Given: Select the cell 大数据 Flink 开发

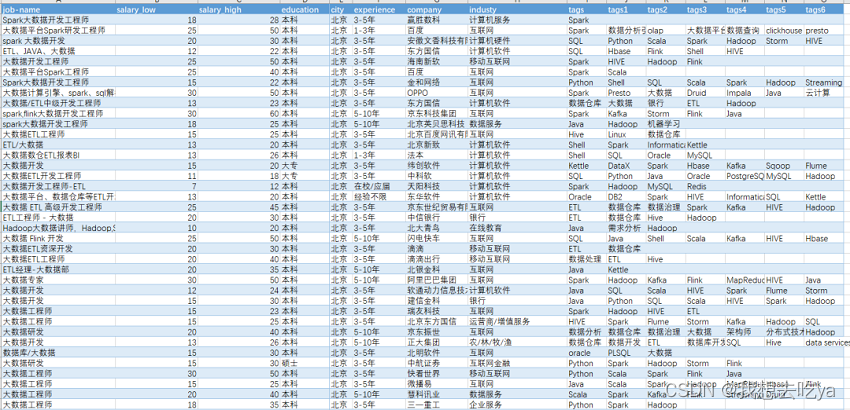Looking at the screenshot, I should tap(58, 239).
